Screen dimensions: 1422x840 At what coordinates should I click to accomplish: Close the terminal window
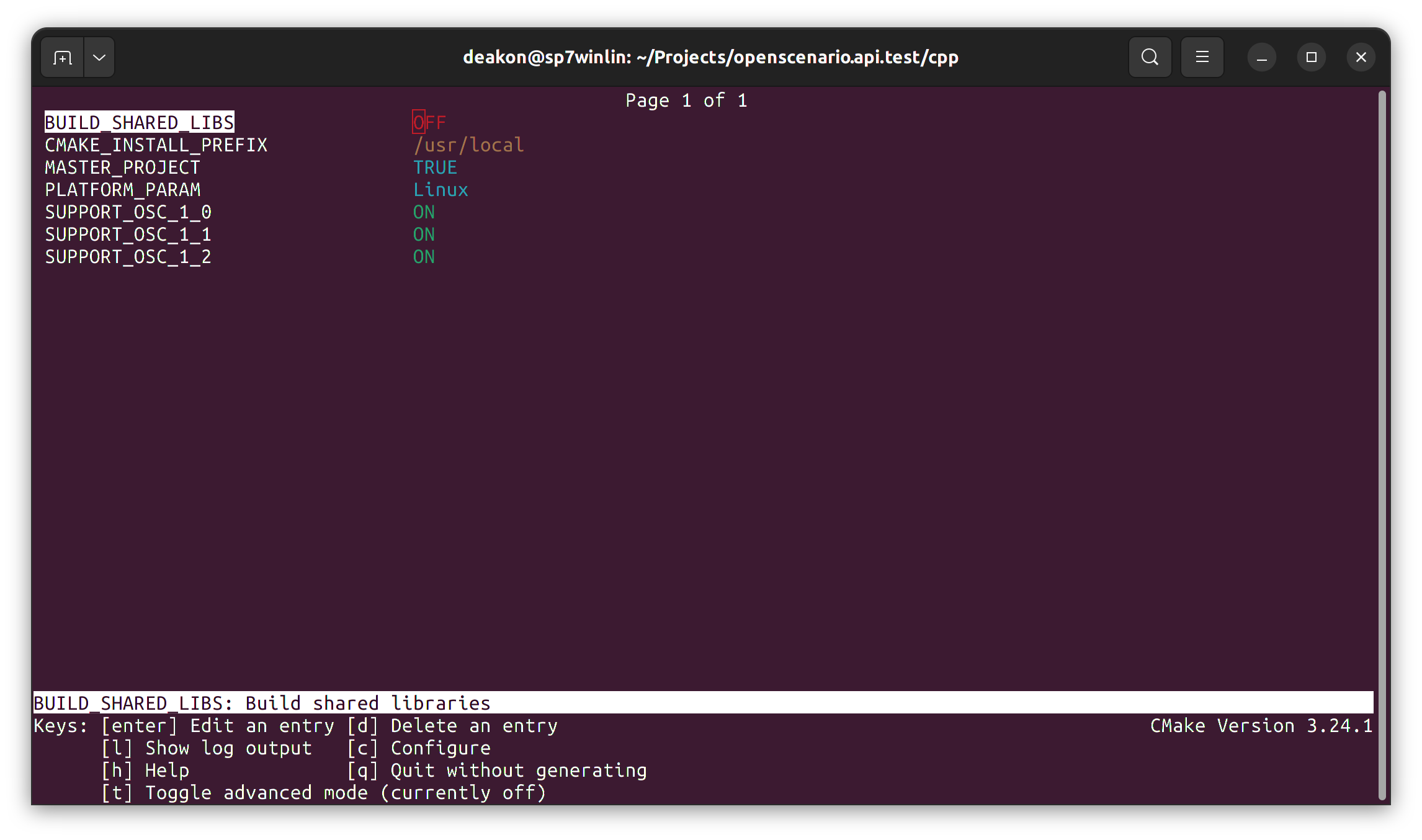[x=1361, y=58]
